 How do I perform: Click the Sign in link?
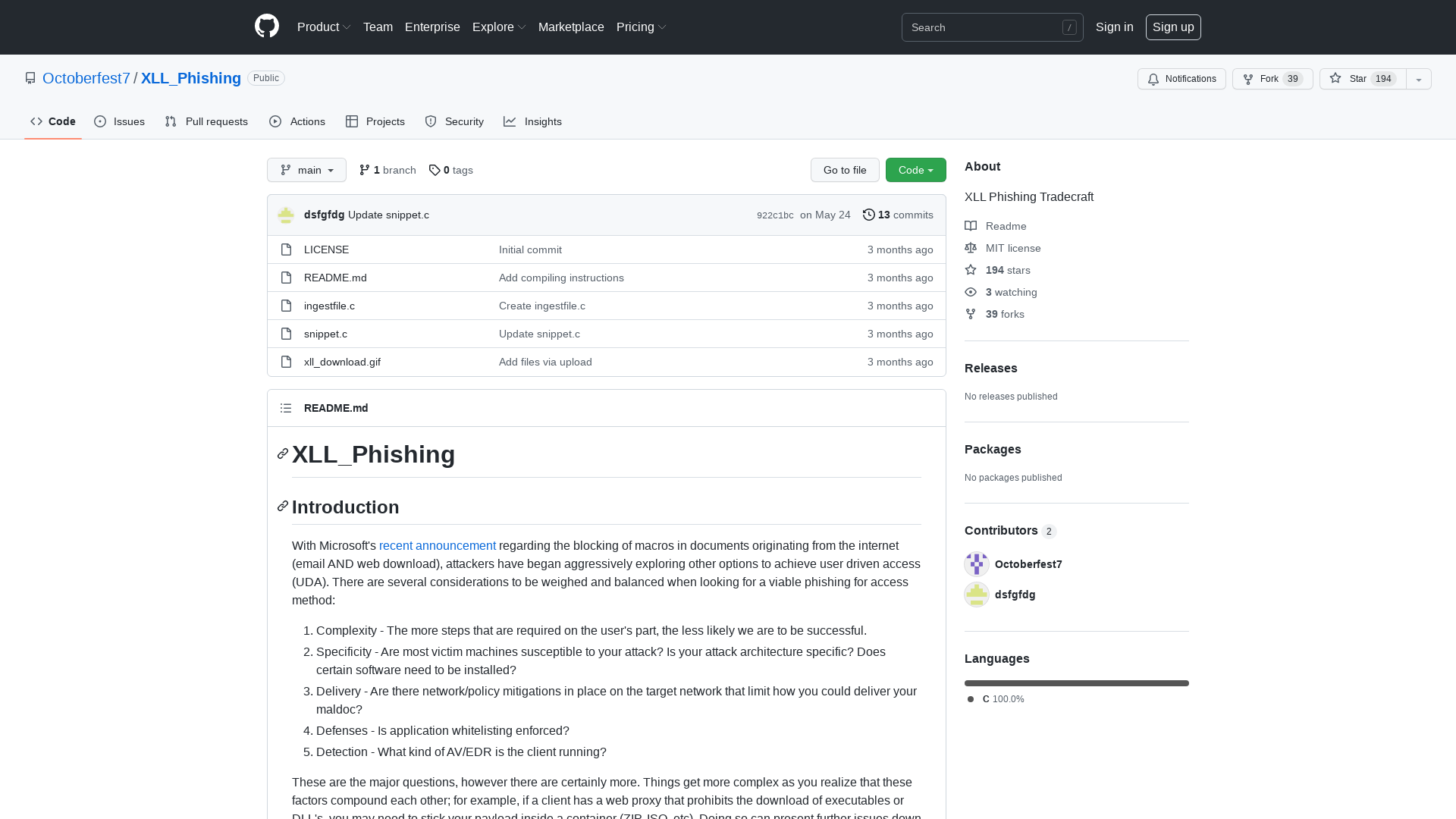click(x=1115, y=27)
